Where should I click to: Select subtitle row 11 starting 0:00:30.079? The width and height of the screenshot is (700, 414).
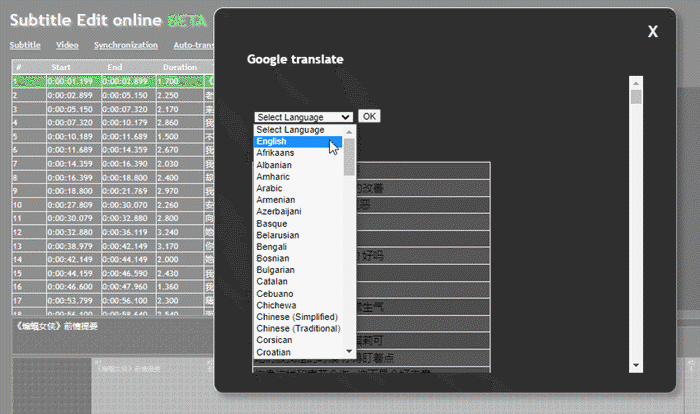point(113,218)
